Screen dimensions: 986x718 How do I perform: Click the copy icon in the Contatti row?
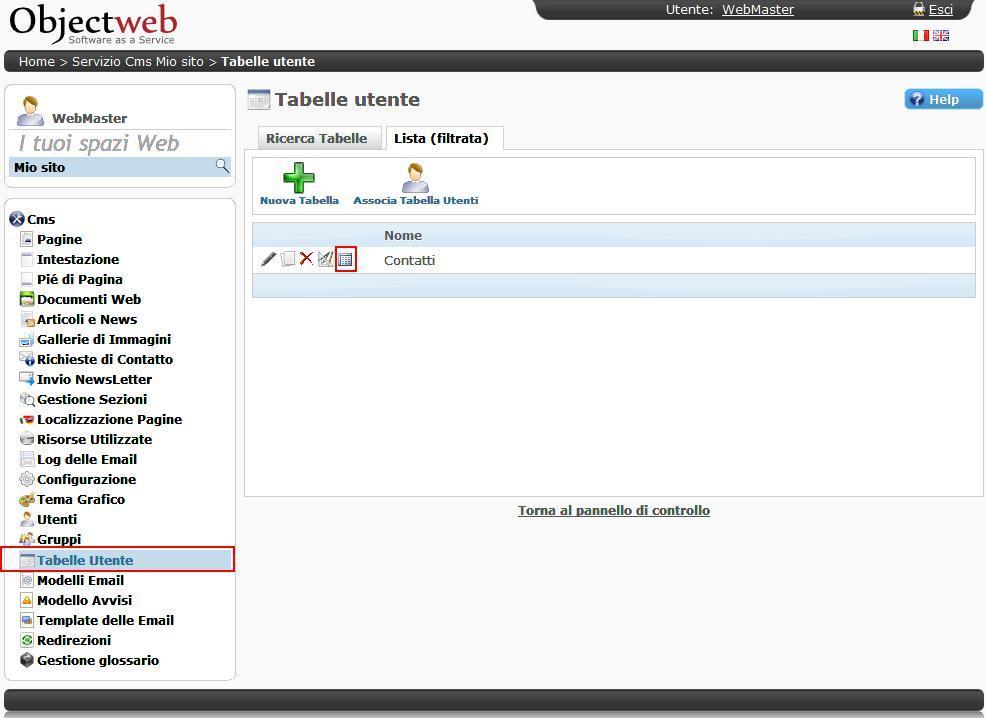click(288, 260)
